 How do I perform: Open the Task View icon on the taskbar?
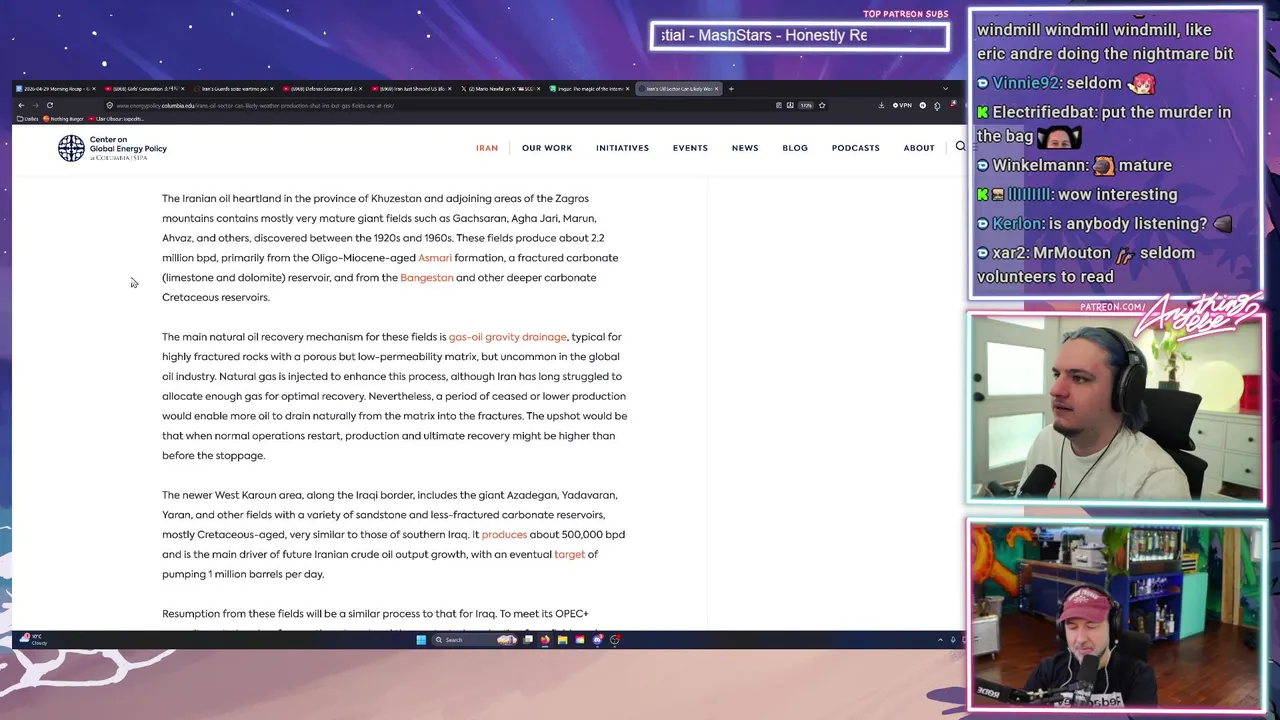click(528, 640)
